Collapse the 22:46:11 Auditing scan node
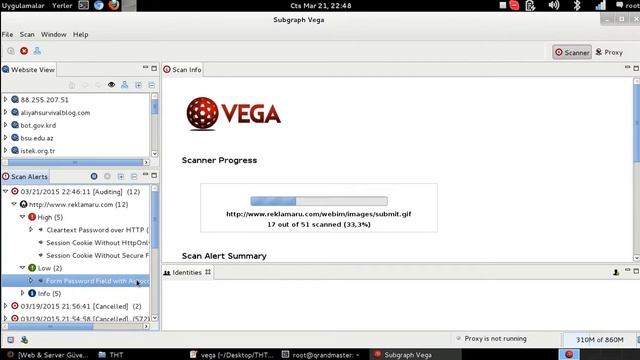640x360 pixels. (x=5, y=191)
